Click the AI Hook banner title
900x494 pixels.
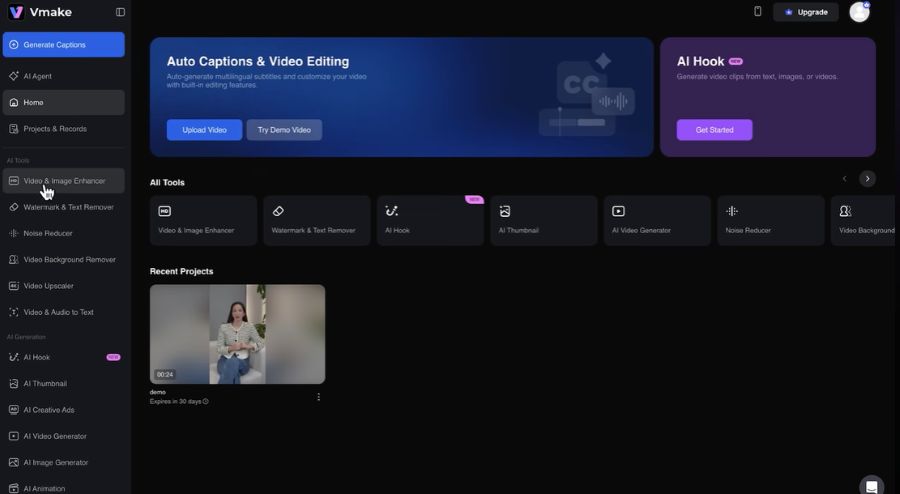point(700,61)
